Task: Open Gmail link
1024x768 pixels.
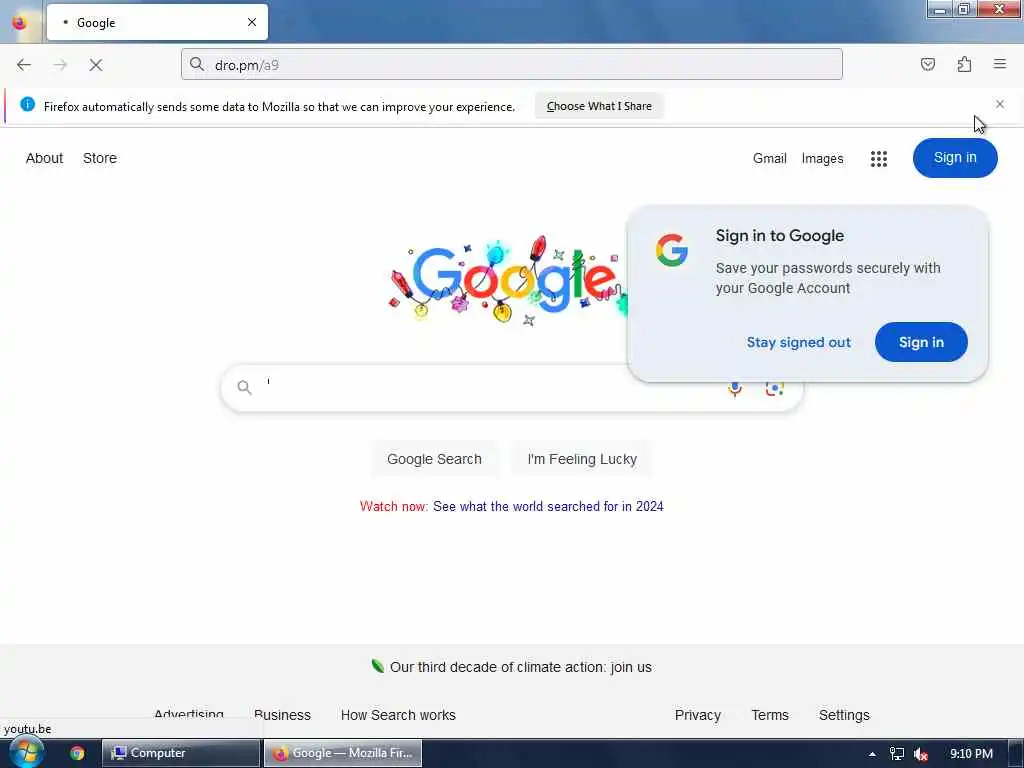Action: (769, 158)
